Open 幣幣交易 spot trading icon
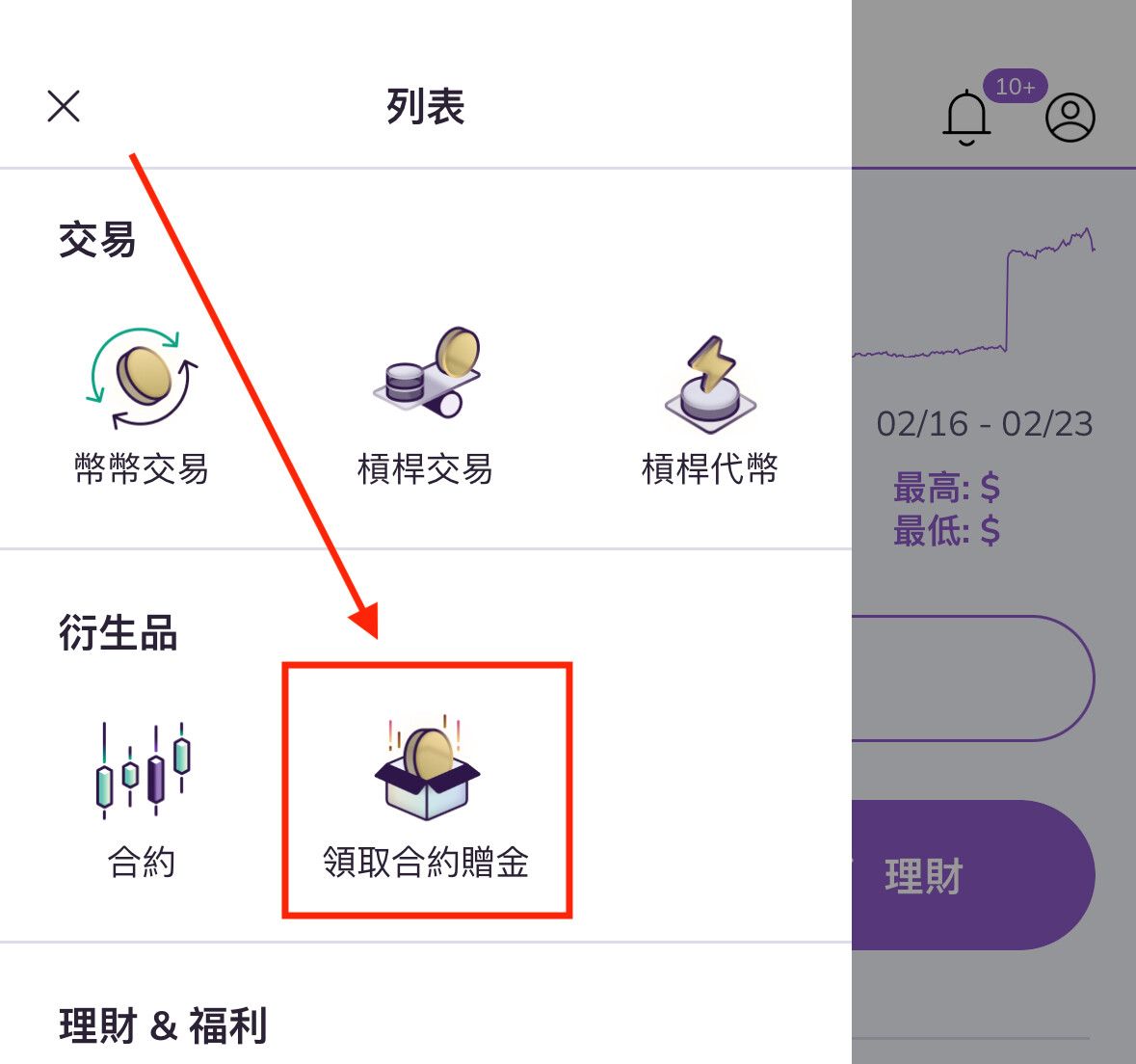The width and height of the screenshot is (1136, 1064). pyautogui.click(x=142, y=378)
